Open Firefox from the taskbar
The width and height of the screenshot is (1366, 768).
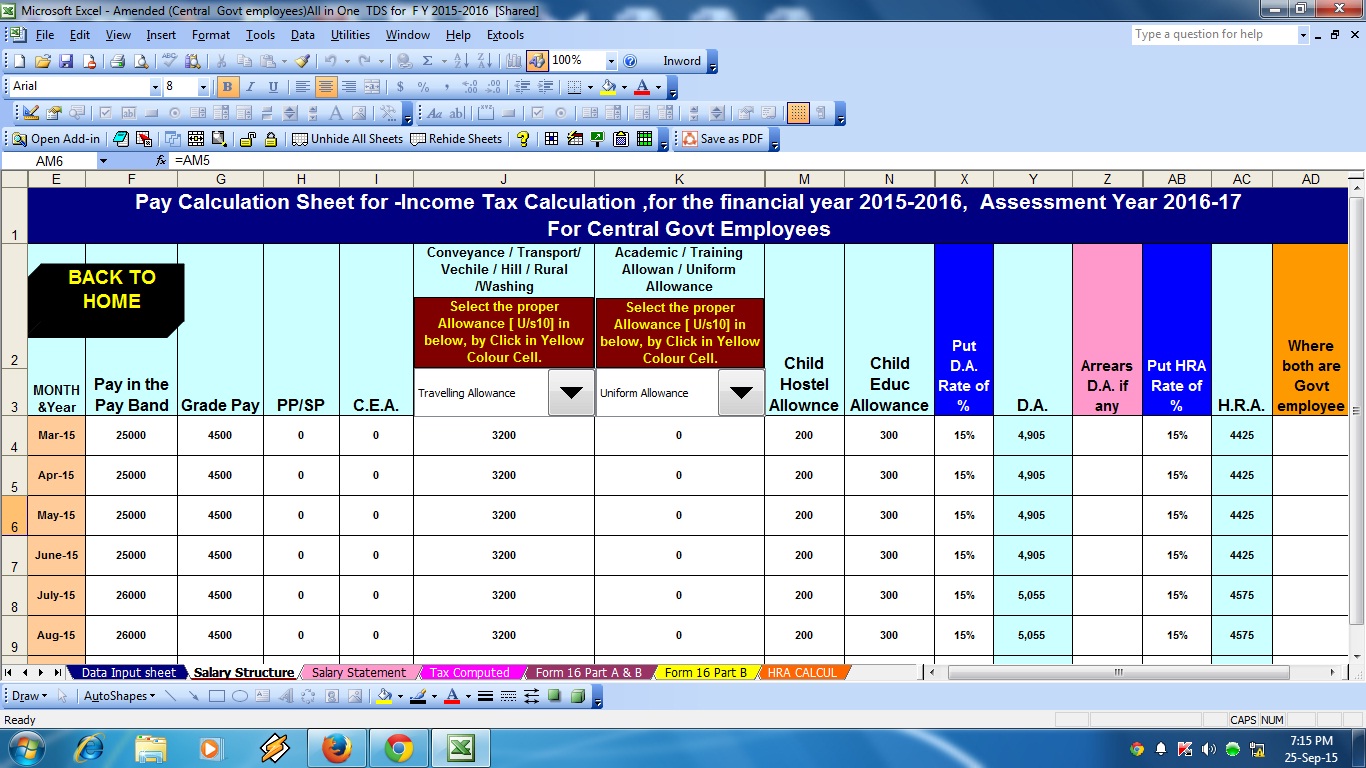[337, 748]
